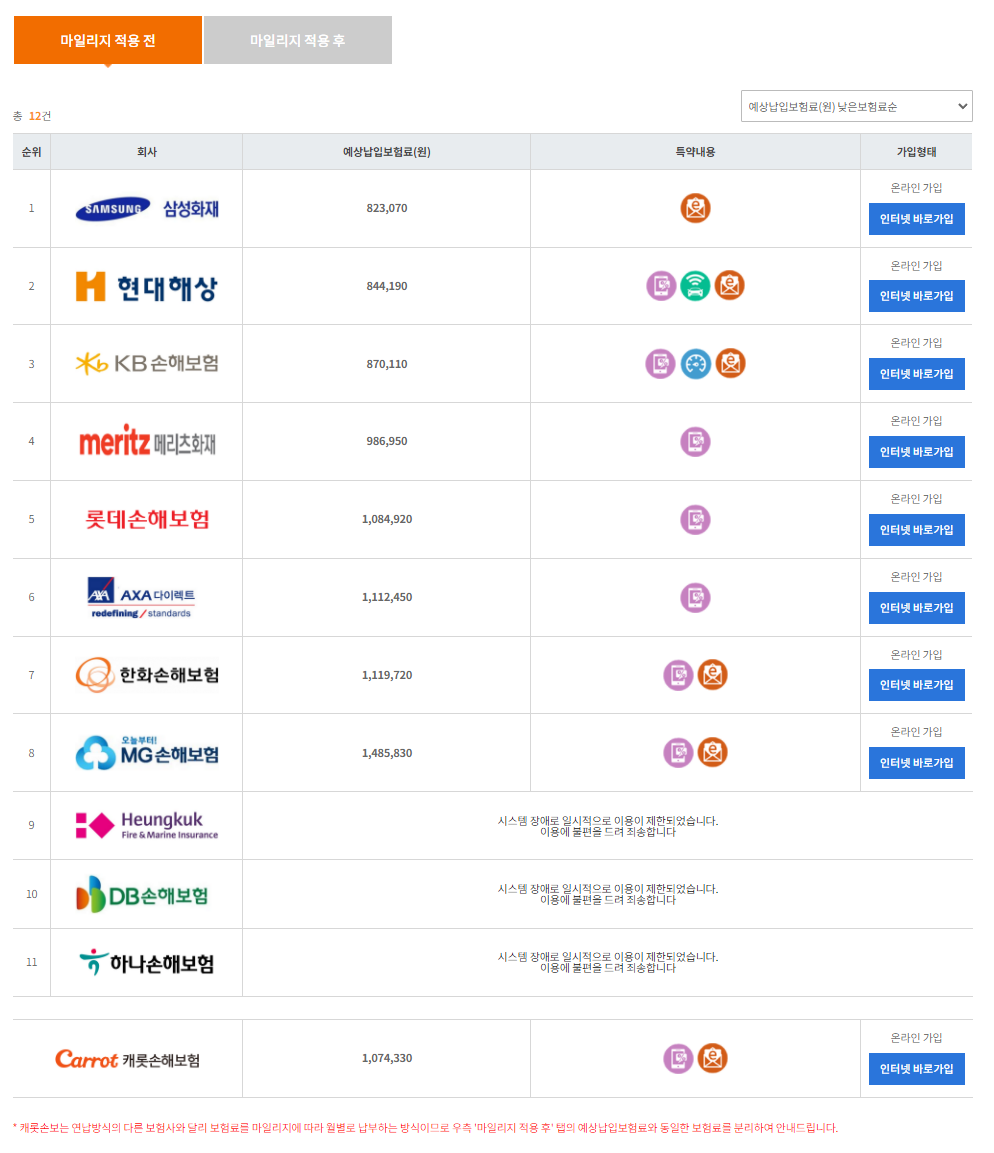
Task: Click the 총 12건 result count
Action: click(x=32, y=116)
